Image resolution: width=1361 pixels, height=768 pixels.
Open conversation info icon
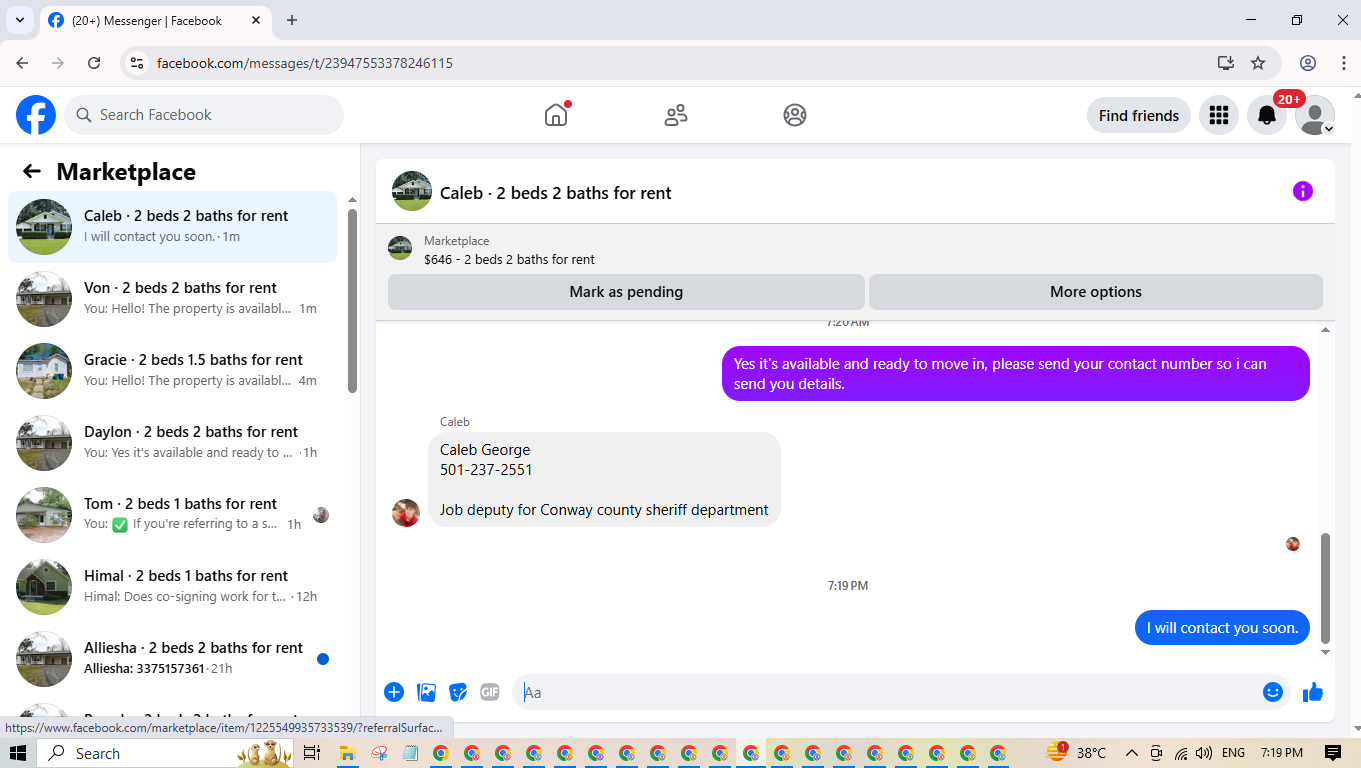pos(1302,191)
